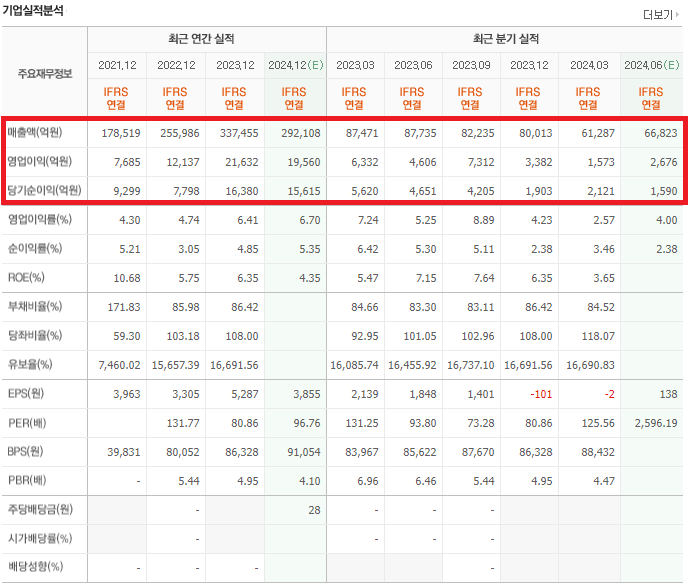Select the 292,108 estimated sales value

(x=301, y=133)
